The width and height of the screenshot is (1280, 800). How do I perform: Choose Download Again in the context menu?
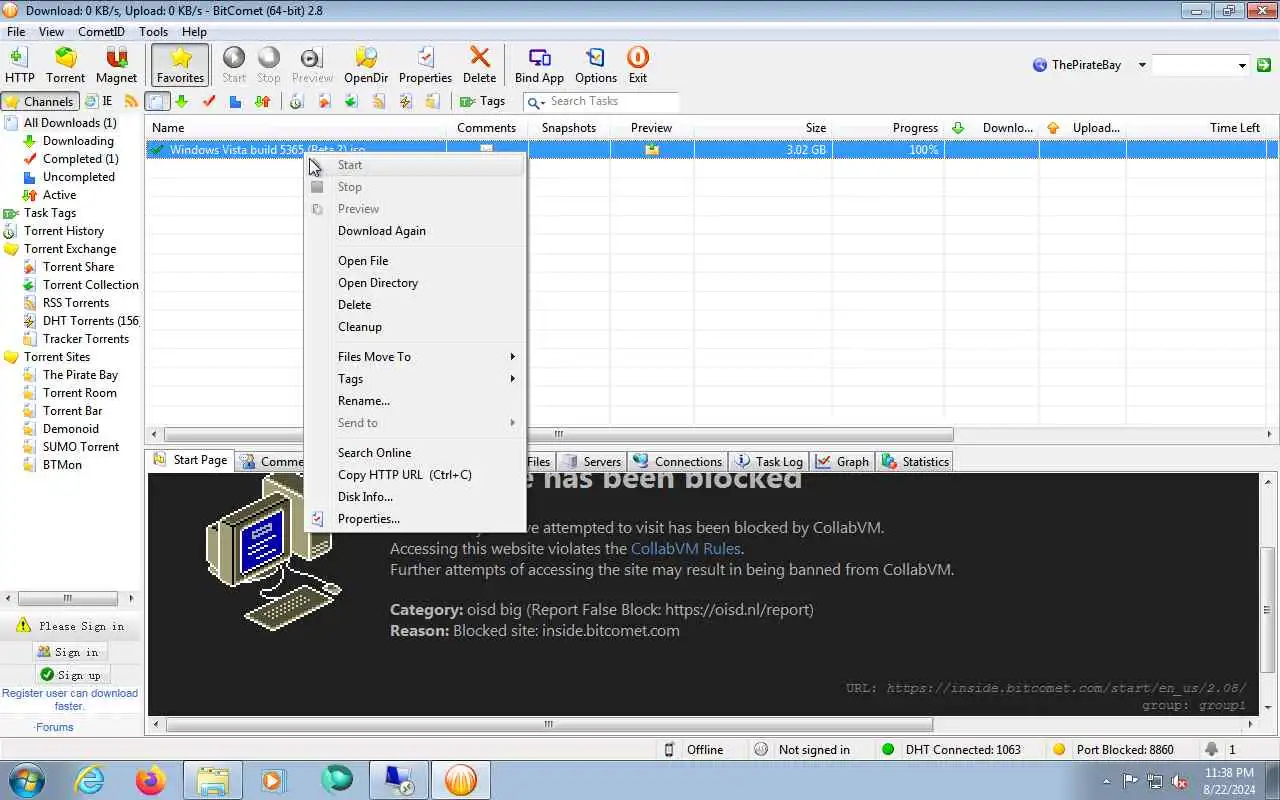pyautogui.click(x=416, y=231)
